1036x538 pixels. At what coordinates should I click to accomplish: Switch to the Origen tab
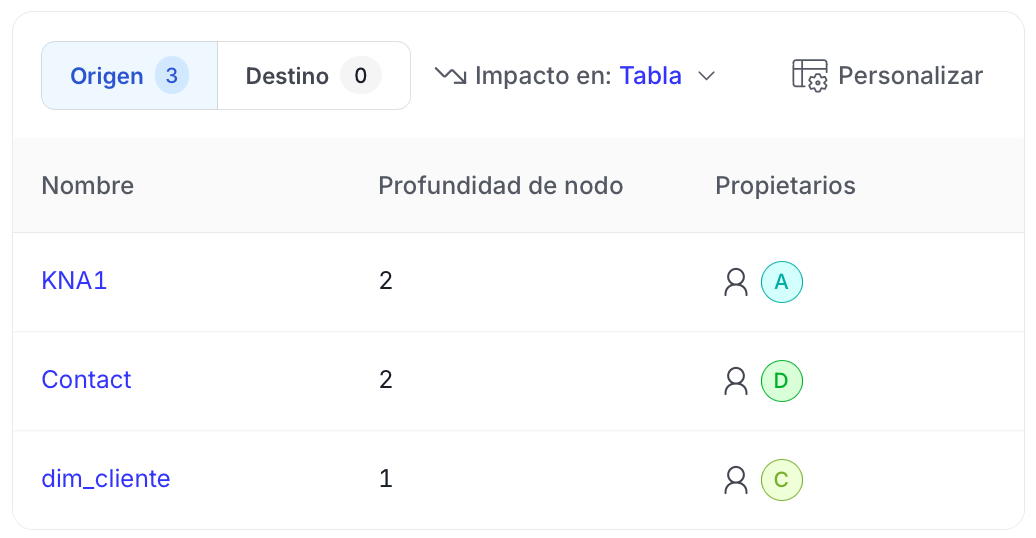click(107, 76)
